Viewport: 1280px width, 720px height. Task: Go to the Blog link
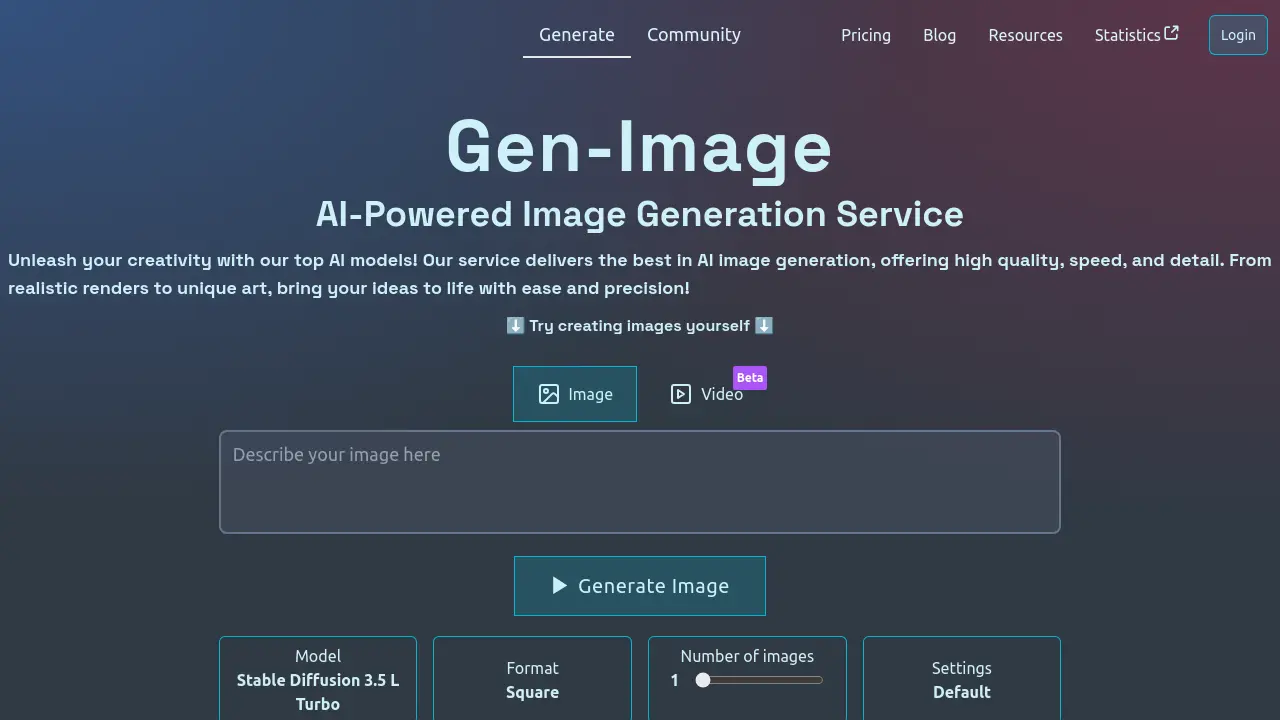pos(939,35)
